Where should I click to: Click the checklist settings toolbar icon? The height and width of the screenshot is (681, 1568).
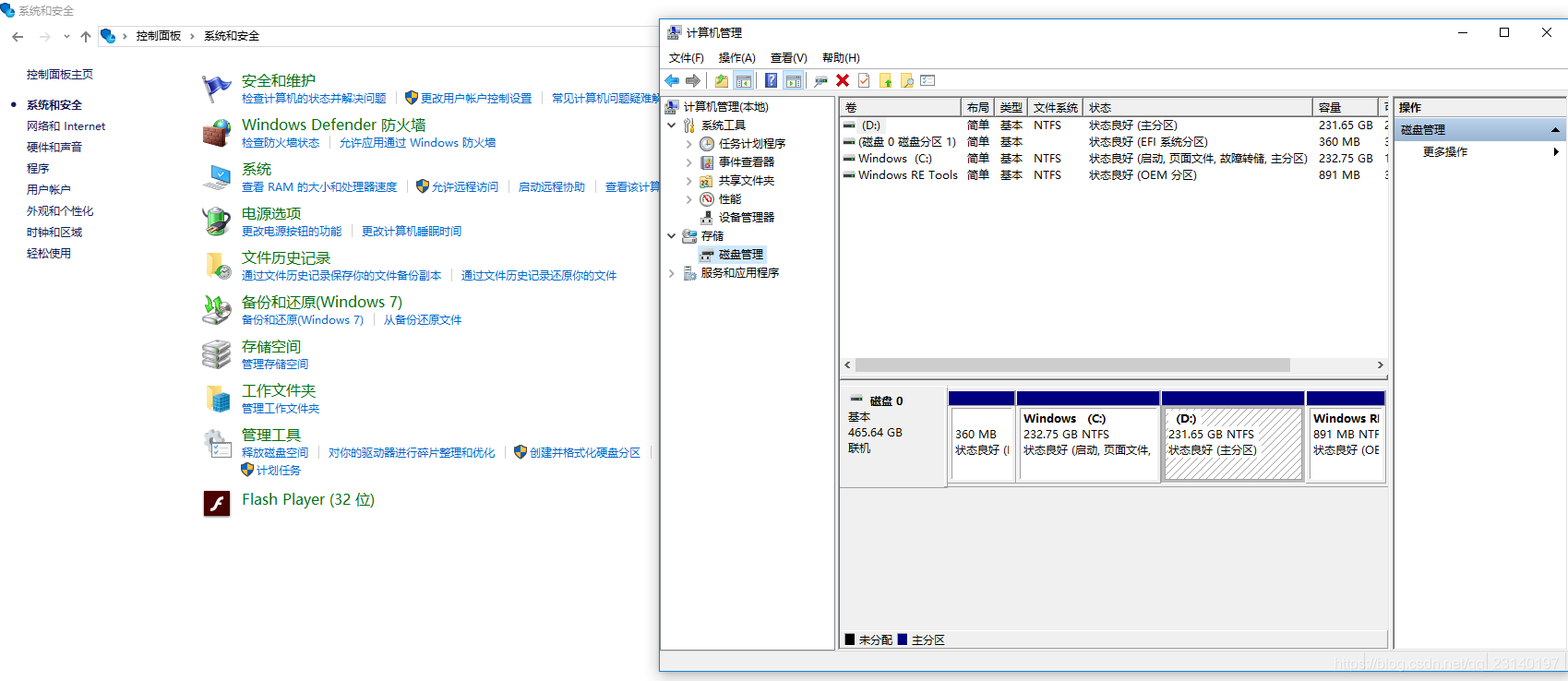pyautogui.click(x=928, y=81)
